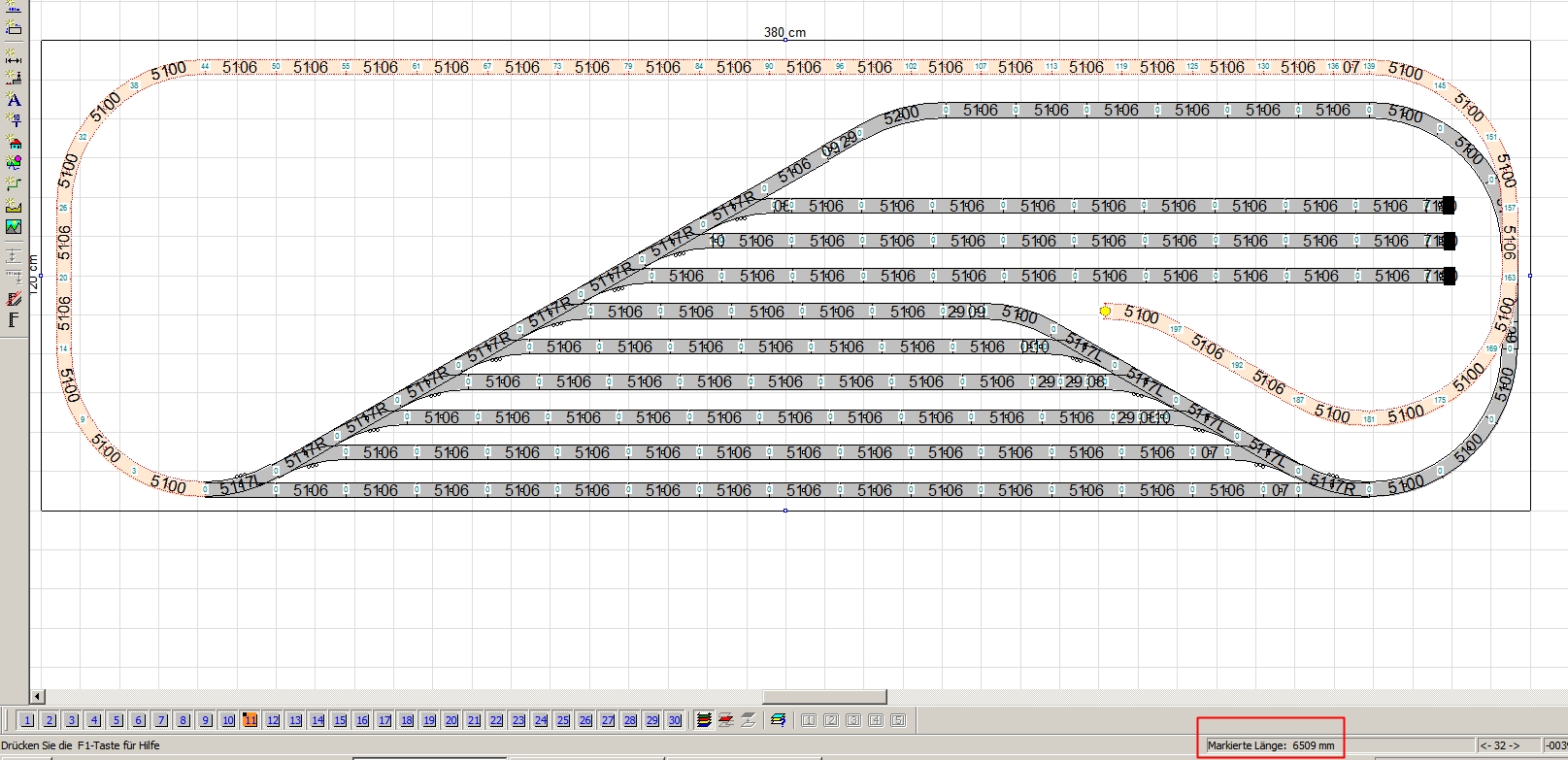Select the green connection line tool

14,182
